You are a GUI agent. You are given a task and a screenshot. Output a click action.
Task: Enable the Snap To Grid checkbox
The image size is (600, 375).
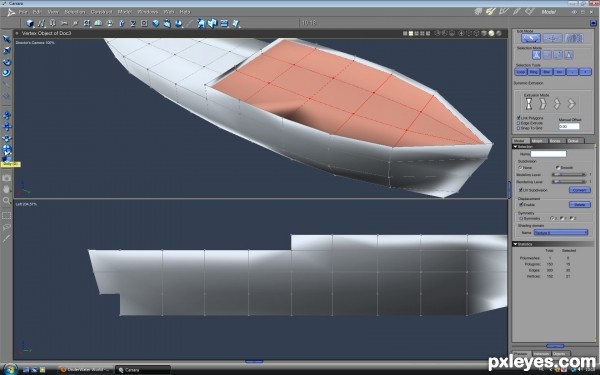pos(518,128)
